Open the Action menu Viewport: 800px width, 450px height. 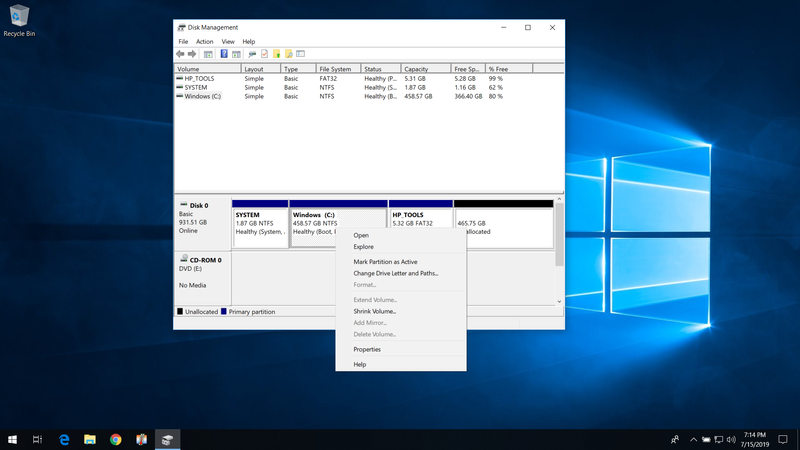click(x=204, y=42)
